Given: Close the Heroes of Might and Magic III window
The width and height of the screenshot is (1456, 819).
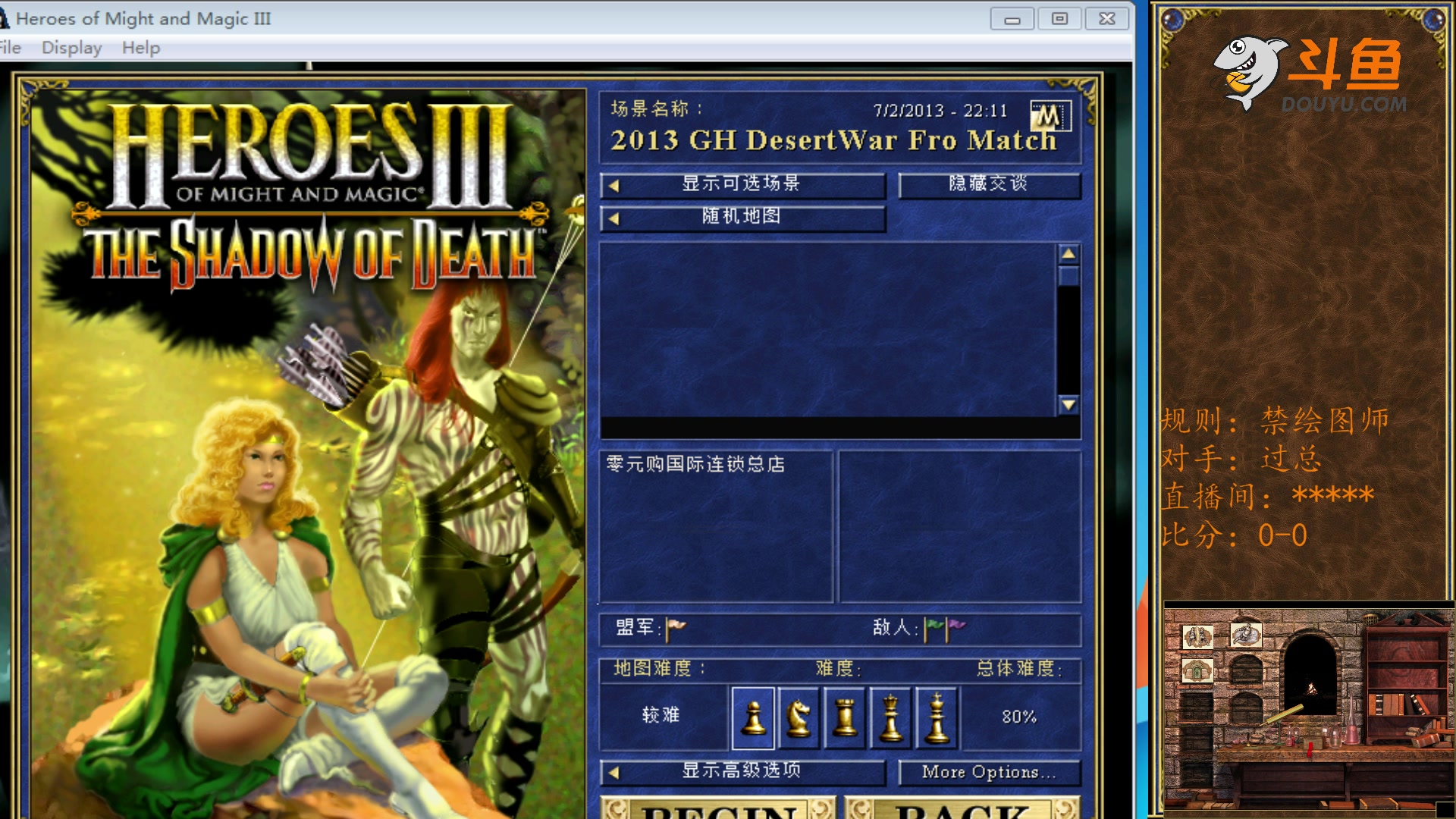Looking at the screenshot, I should point(1107,19).
